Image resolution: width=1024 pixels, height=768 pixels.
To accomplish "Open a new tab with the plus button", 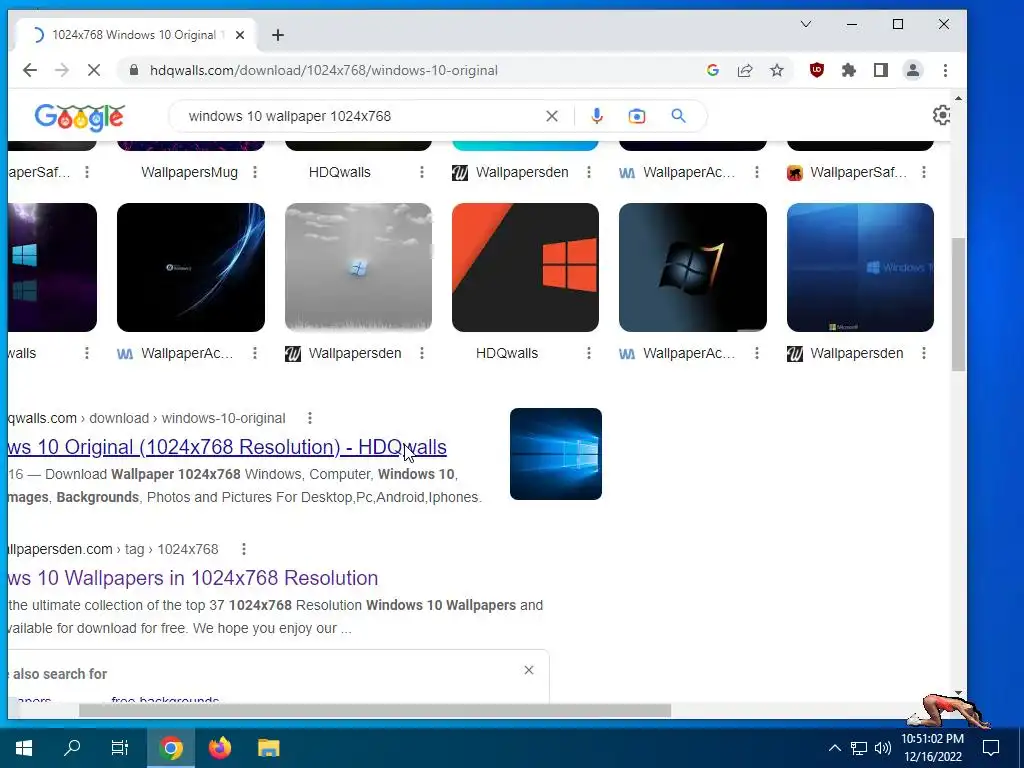I will 278,35.
